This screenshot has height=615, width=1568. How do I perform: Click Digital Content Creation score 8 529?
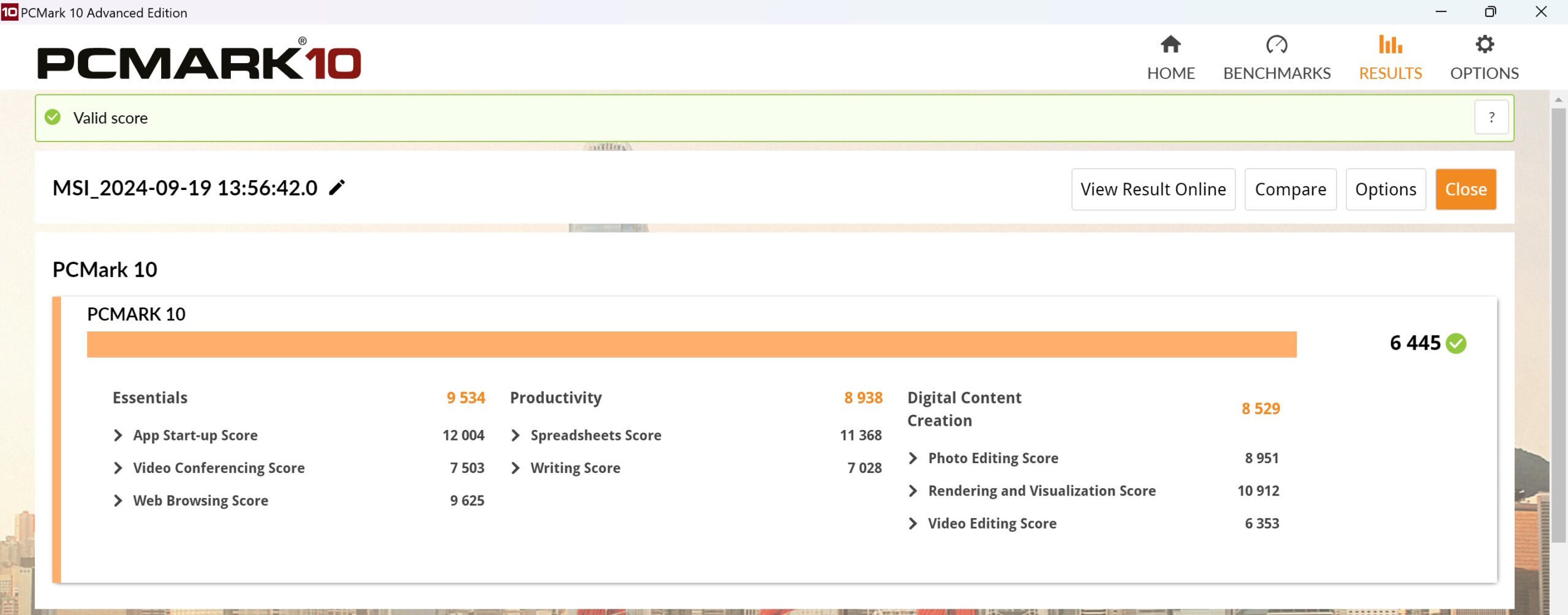point(1261,409)
